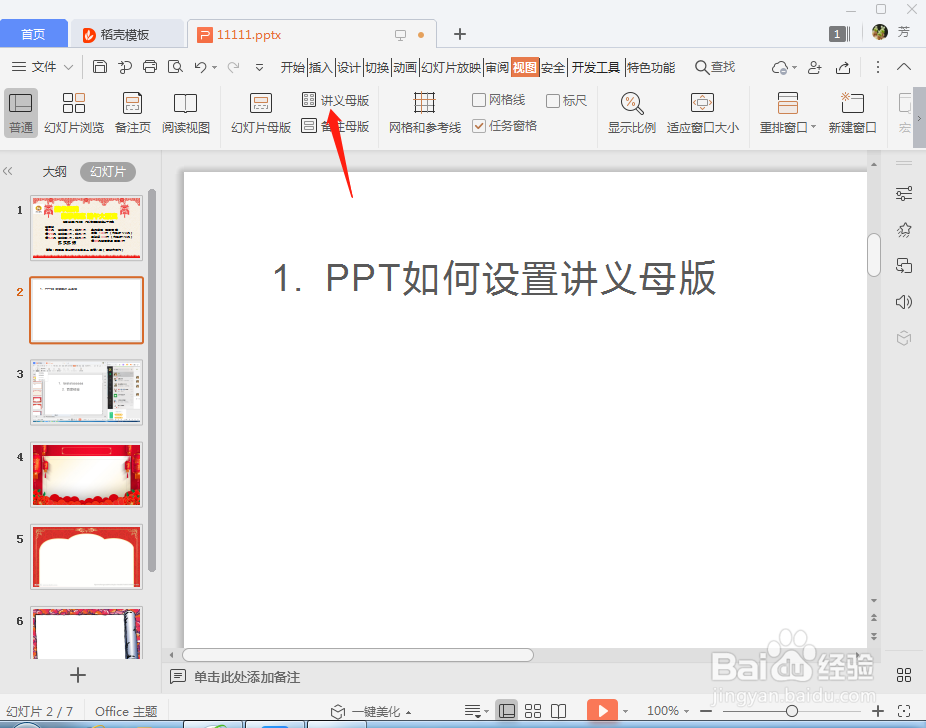Expand the customize quick access toolbar arrow
The width and height of the screenshot is (926, 728).
coord(259,67)
